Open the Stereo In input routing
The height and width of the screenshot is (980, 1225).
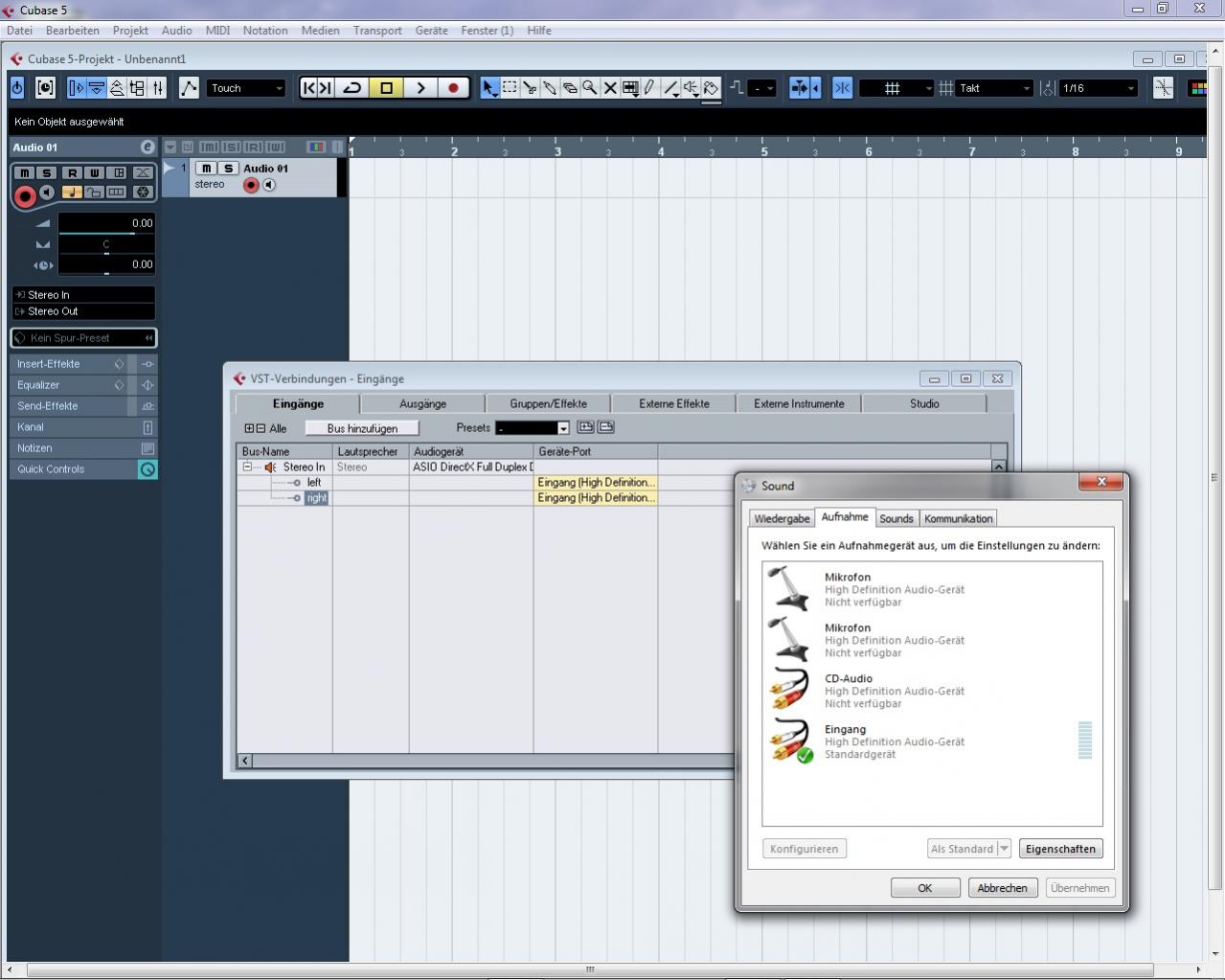[x=83, y=295]
